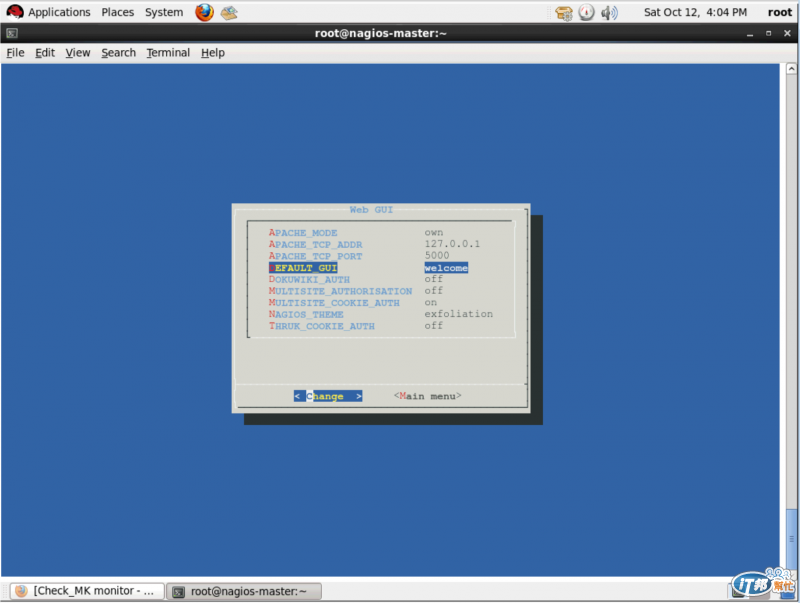800x603 pixels.
Task: Click the mail editor icon beside Firefox
Action: (229, 12)
